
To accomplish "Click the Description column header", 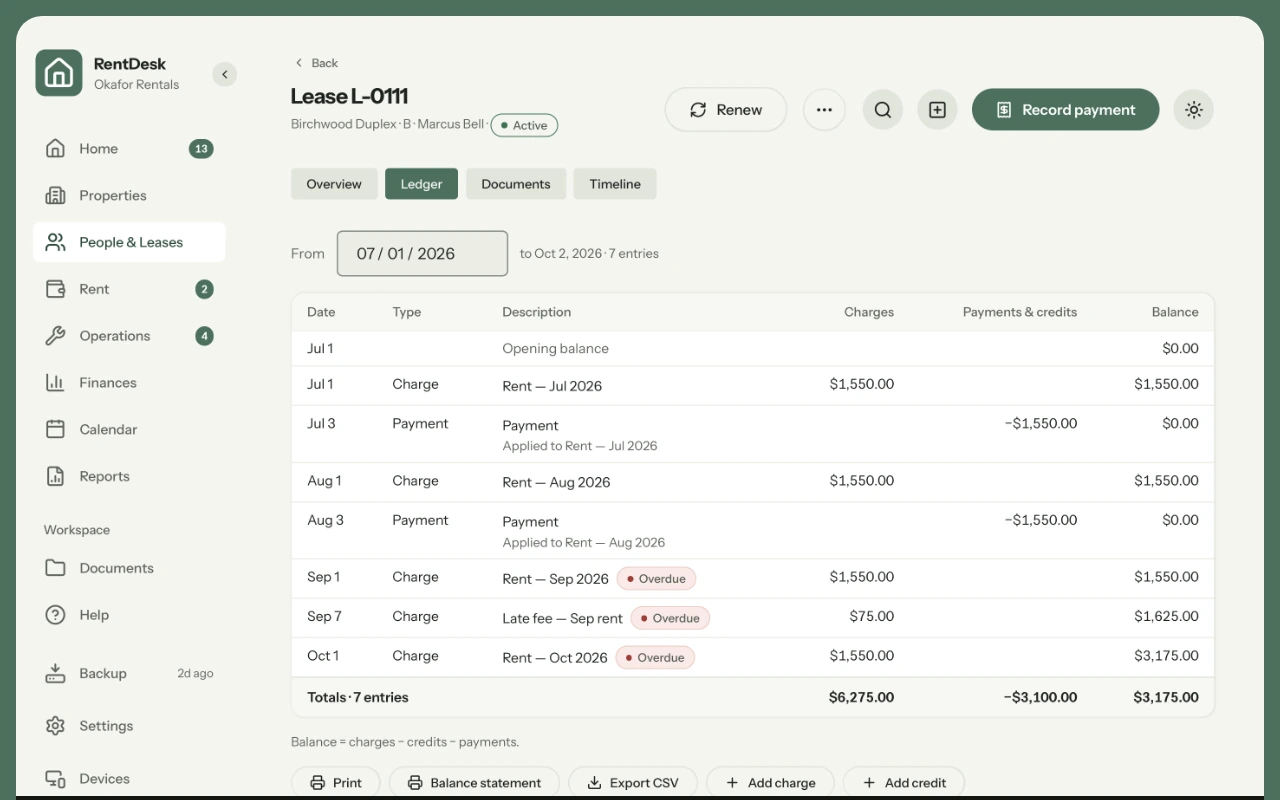I will point(537,312).
